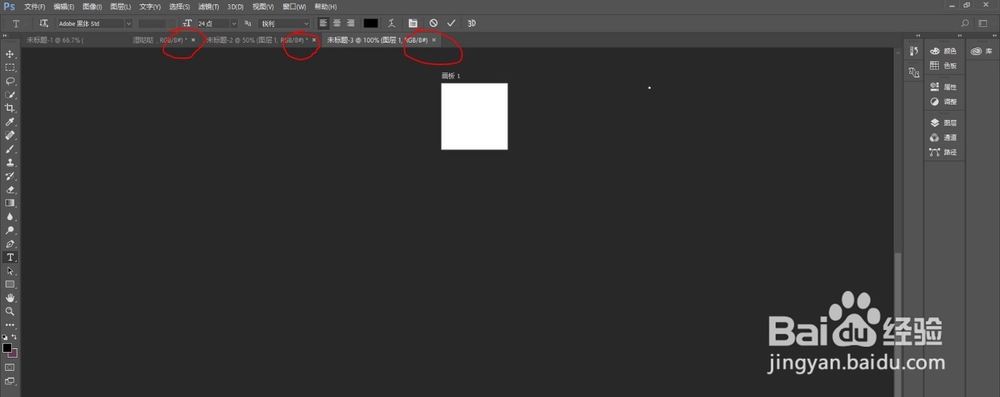Select the Gradient tool
The image size is (1000, 397).
pos(10,203)
